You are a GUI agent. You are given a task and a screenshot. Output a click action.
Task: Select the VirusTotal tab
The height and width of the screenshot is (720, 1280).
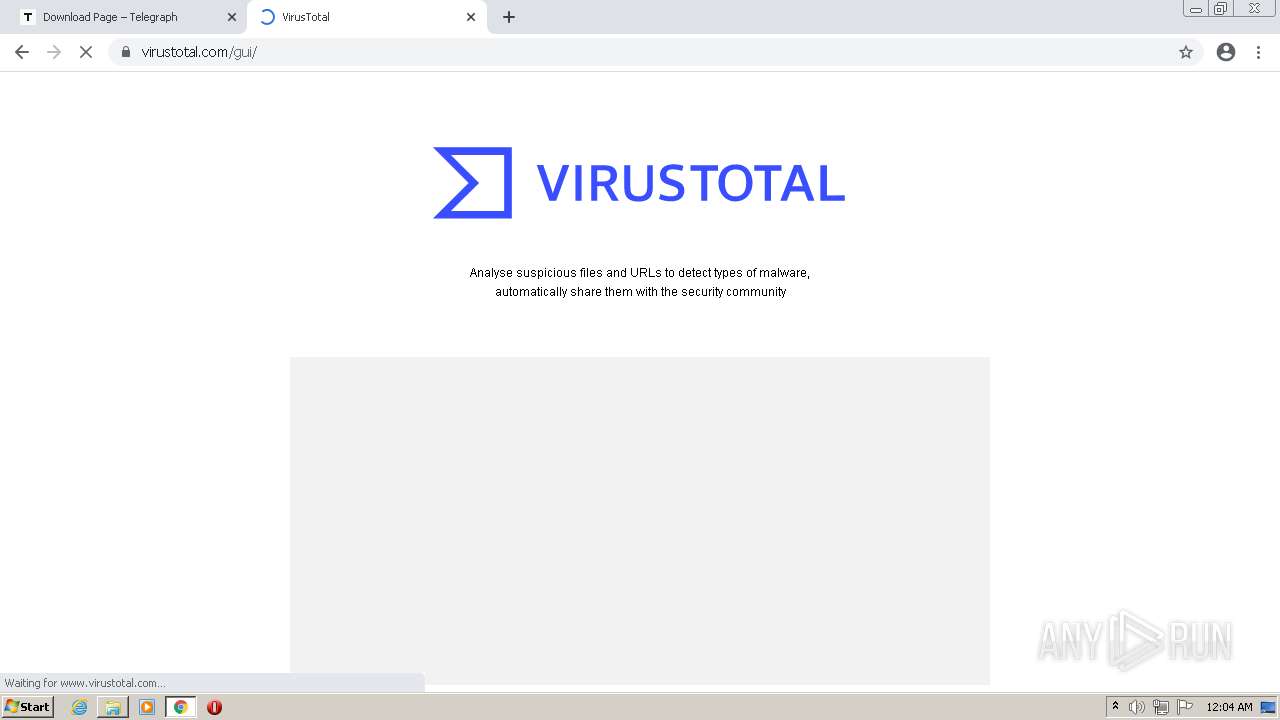(367, 17)
